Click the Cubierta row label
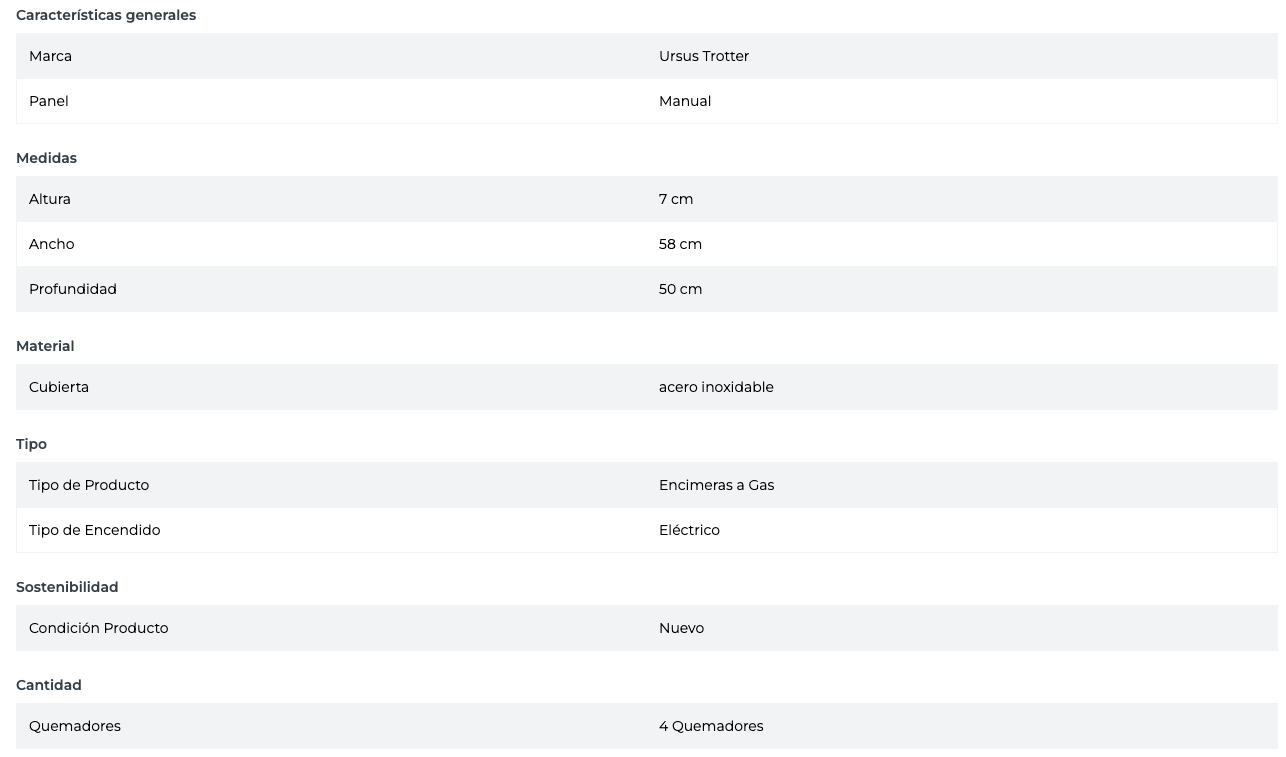This screenshot has height=757, width=1286. 59,387
